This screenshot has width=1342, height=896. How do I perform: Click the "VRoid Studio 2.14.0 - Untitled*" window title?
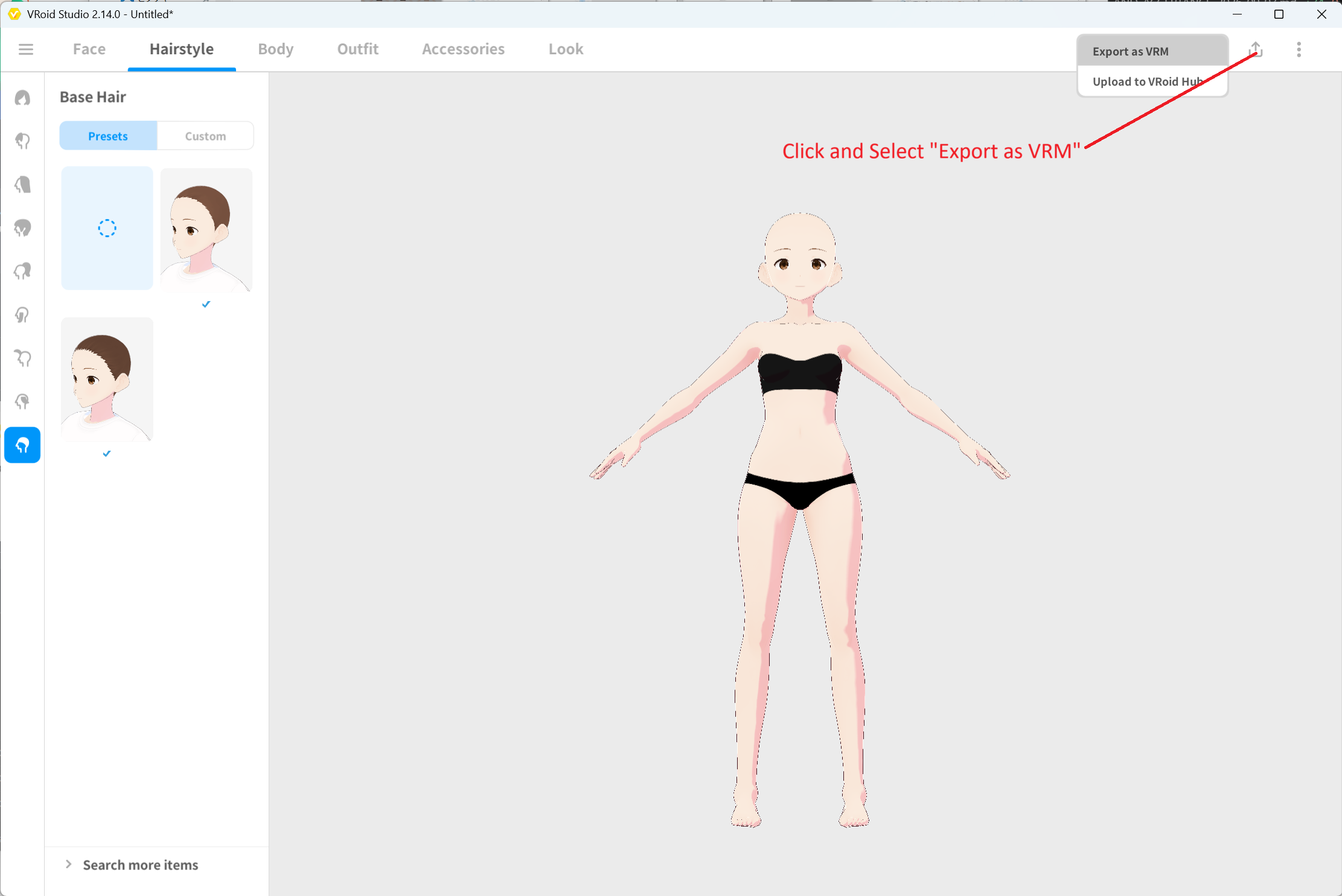(x=100, y=14)
